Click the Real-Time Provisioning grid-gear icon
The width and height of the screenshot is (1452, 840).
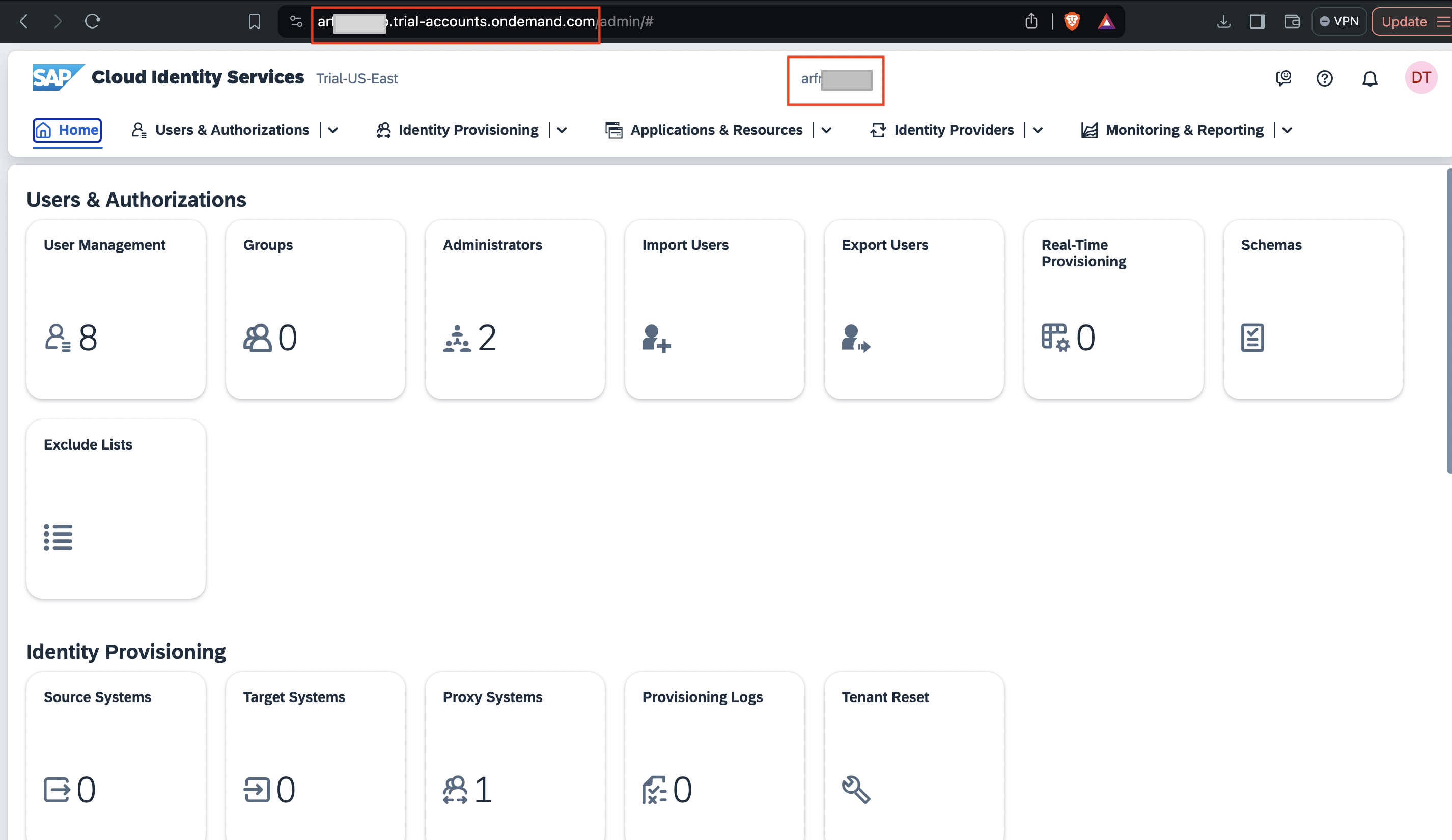(1055, 338)
